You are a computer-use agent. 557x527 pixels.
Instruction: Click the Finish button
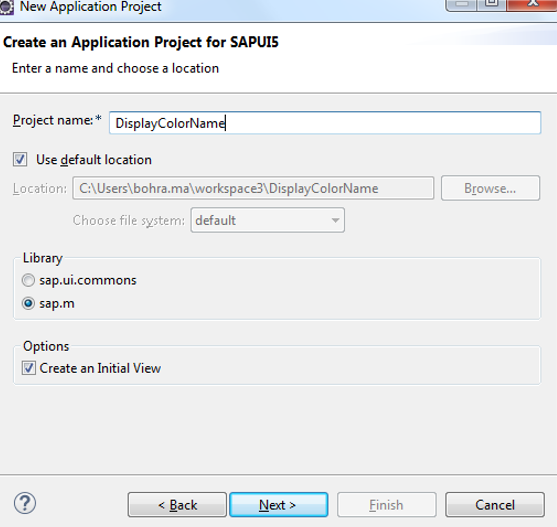386,505
